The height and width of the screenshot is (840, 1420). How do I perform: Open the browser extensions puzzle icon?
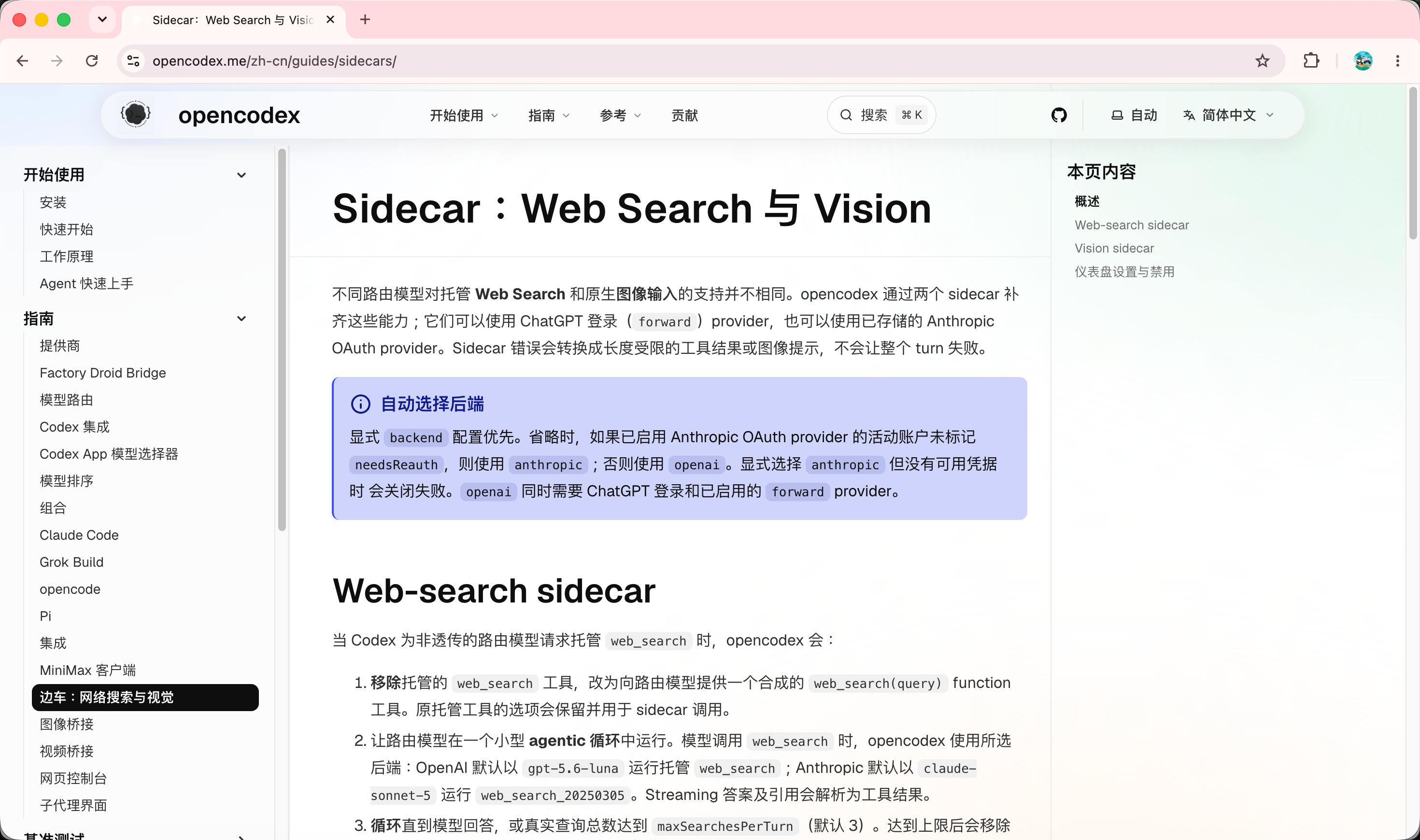pyautogui.click(x=1311, y=60)
